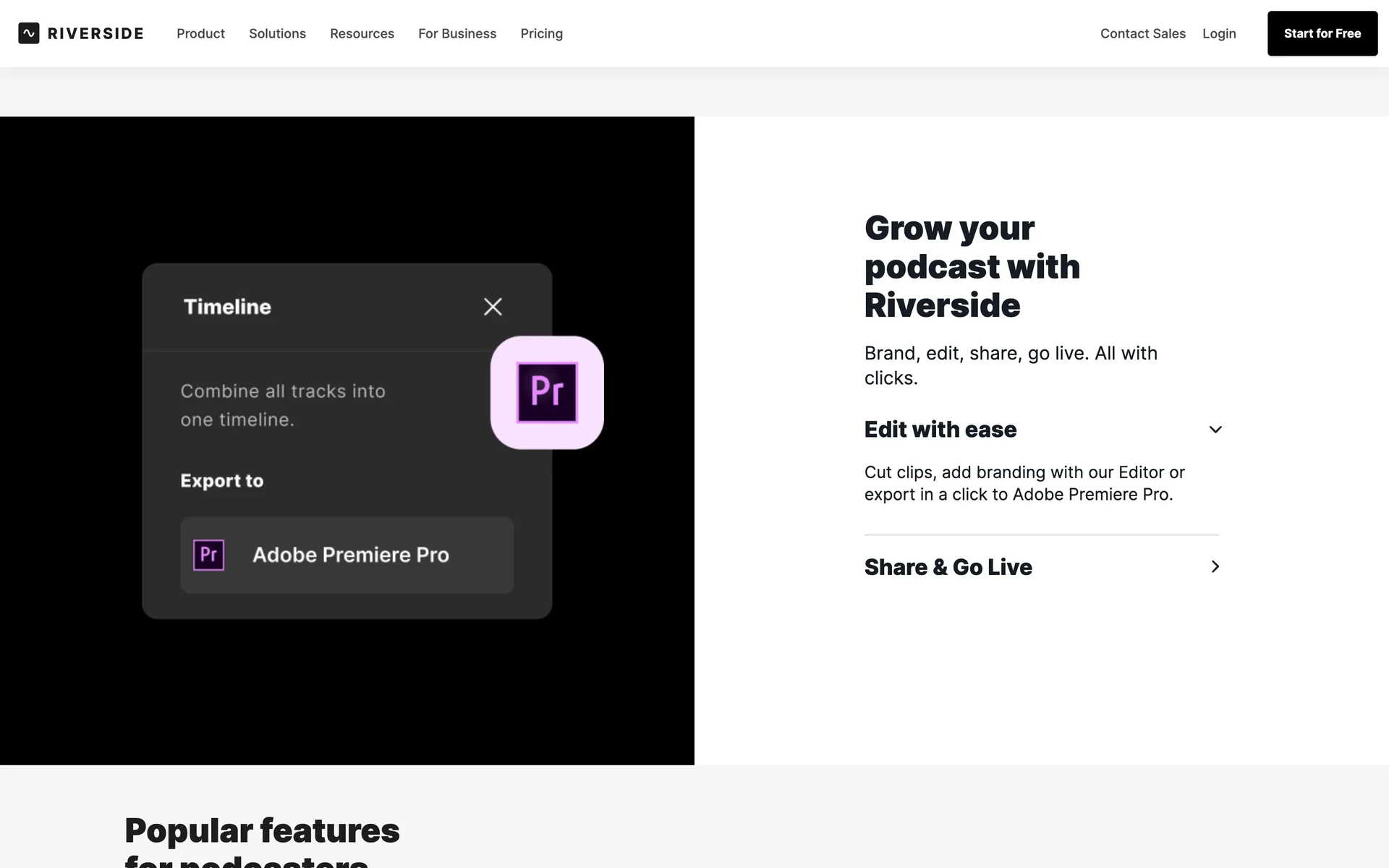Viewport: 1389px width, 868px height.
Task: Click the Riverside waveform logo icon
Action: [x=29, y=33]
